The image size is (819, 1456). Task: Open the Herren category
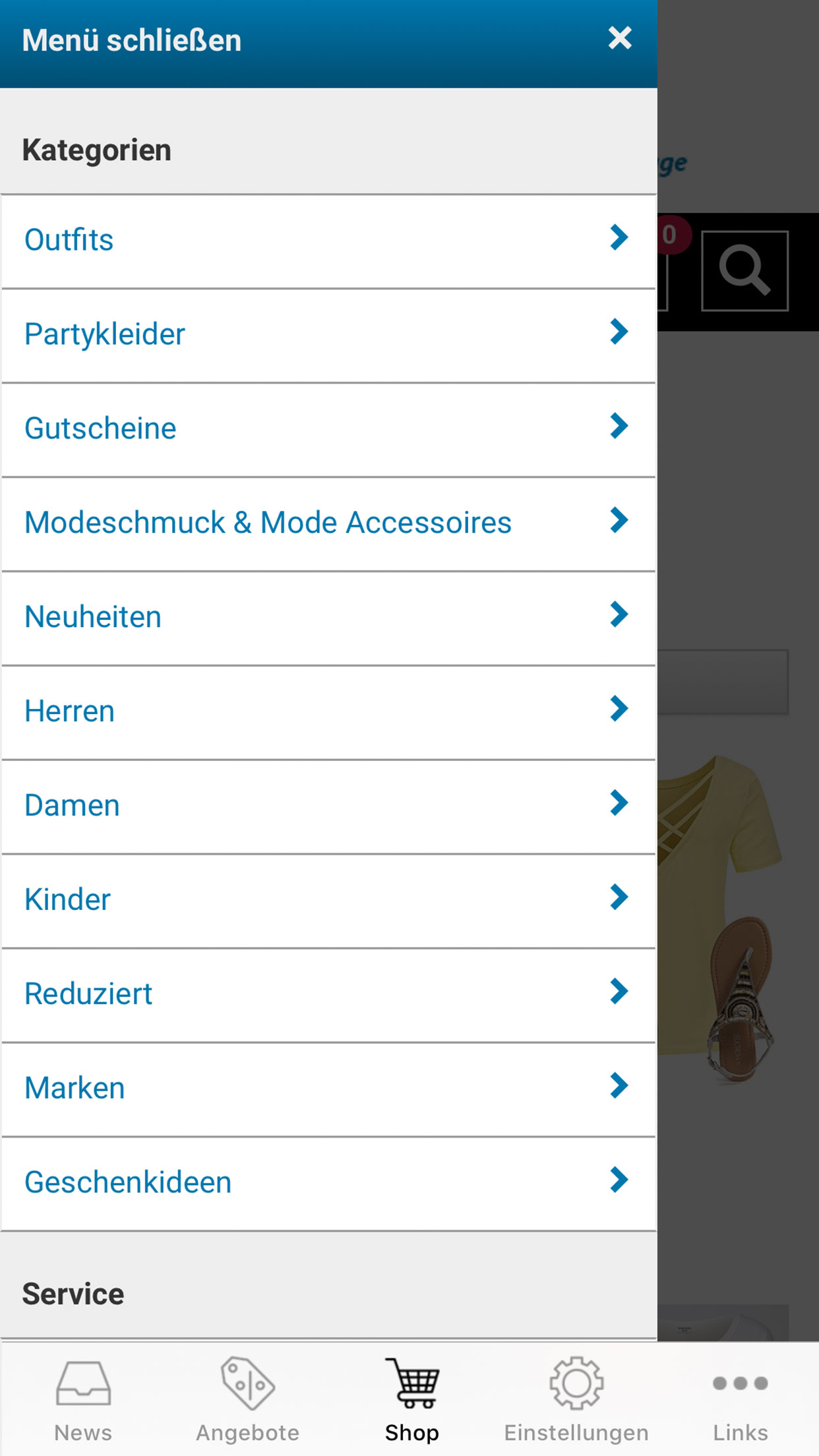coord(70,712)
